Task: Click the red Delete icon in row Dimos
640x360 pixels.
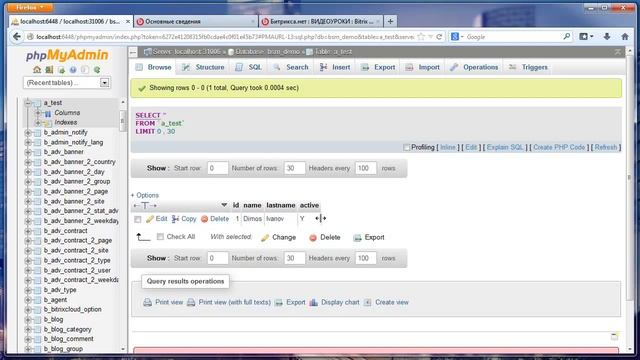Action: pyautogui.click(x=204, y=219)
